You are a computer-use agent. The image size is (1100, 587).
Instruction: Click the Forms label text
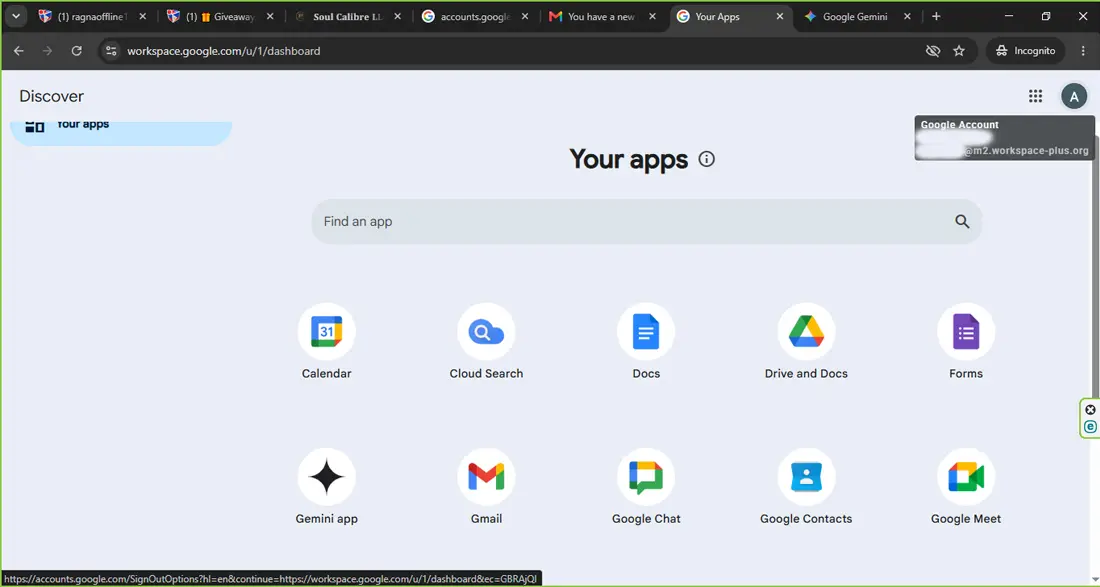pos(966,374)
